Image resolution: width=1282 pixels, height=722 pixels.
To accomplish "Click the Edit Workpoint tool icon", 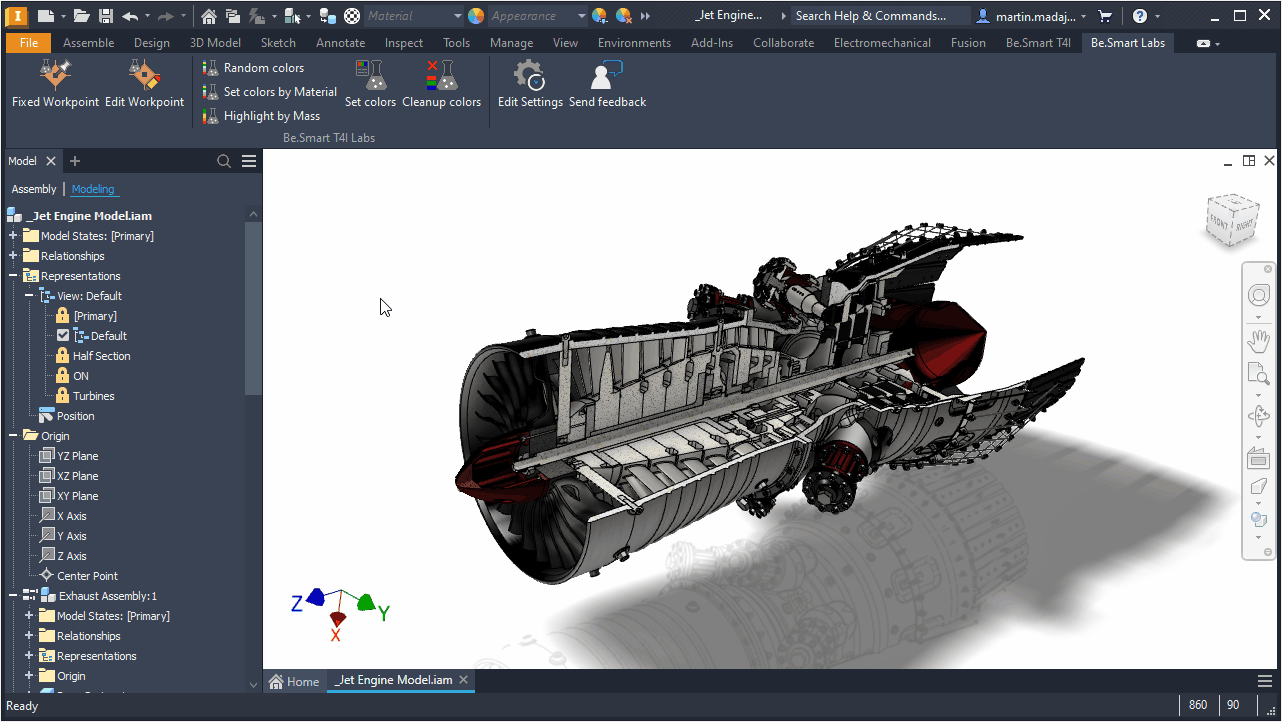I will click(144, 75).
